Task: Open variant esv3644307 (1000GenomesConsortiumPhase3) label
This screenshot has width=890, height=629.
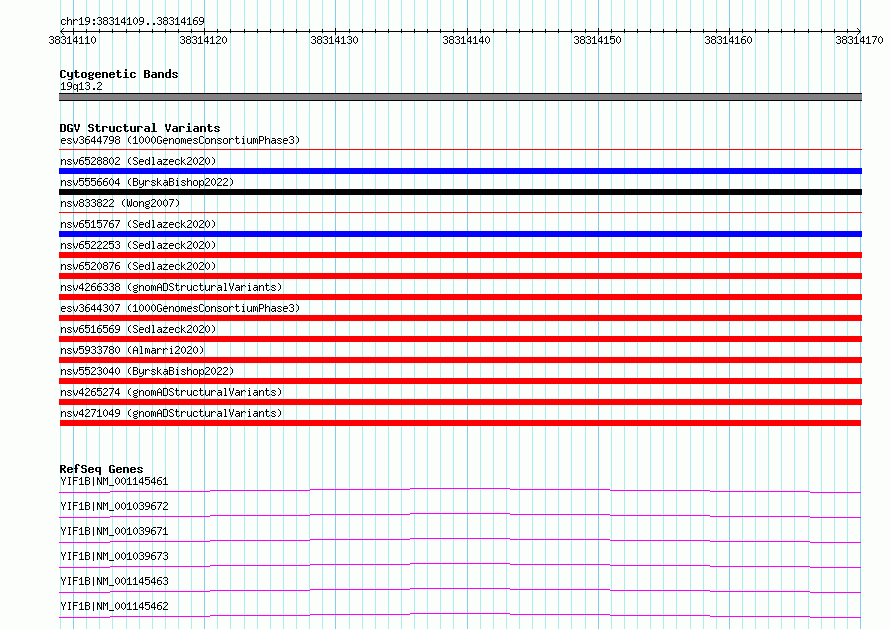Action: pyautogui.click(x=180, y=308)
